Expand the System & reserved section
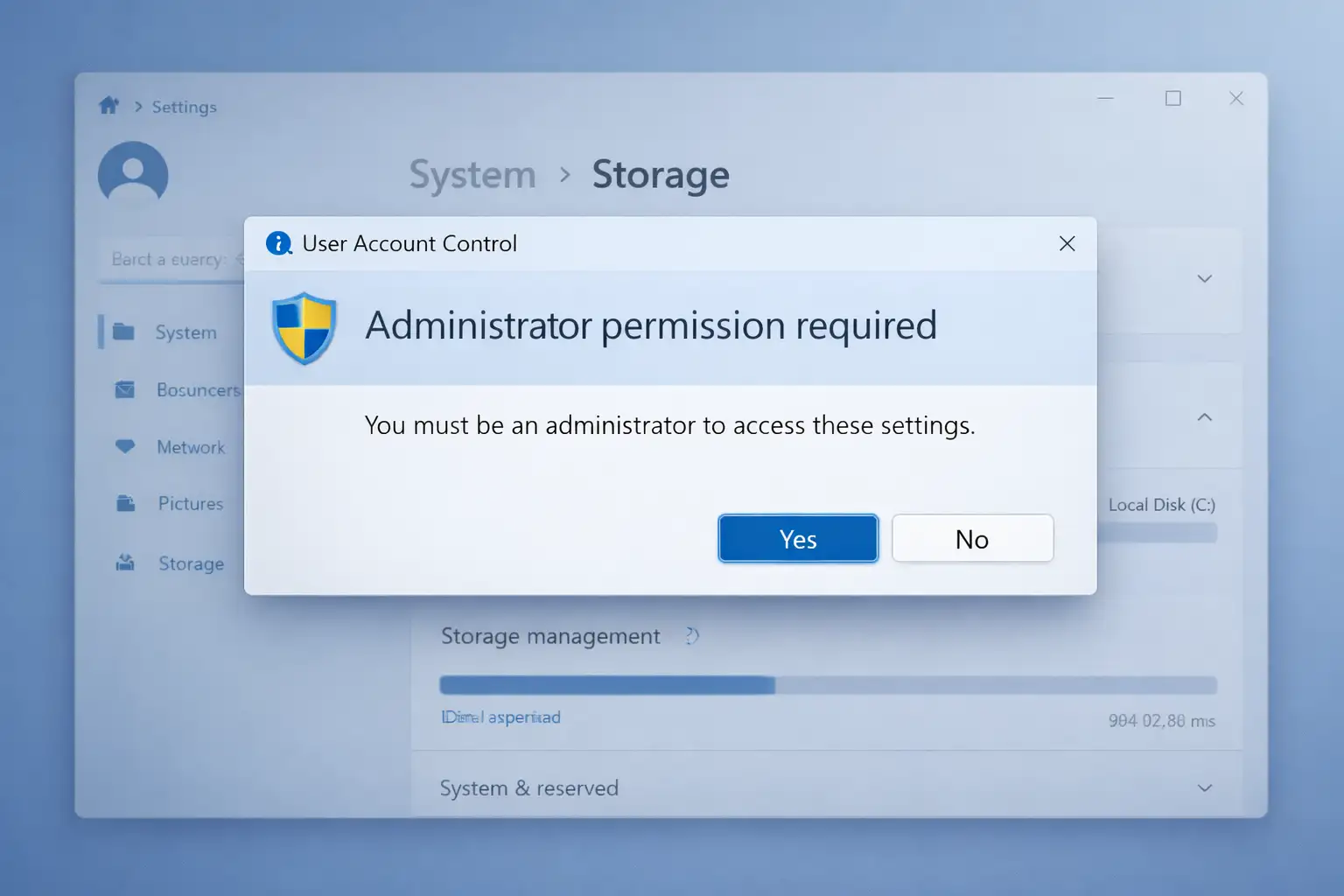 (1205, 787)
